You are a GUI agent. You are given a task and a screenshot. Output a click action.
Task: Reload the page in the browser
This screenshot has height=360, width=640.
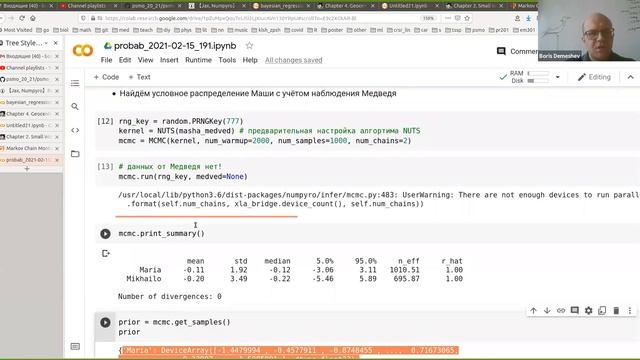pos(22,18)
